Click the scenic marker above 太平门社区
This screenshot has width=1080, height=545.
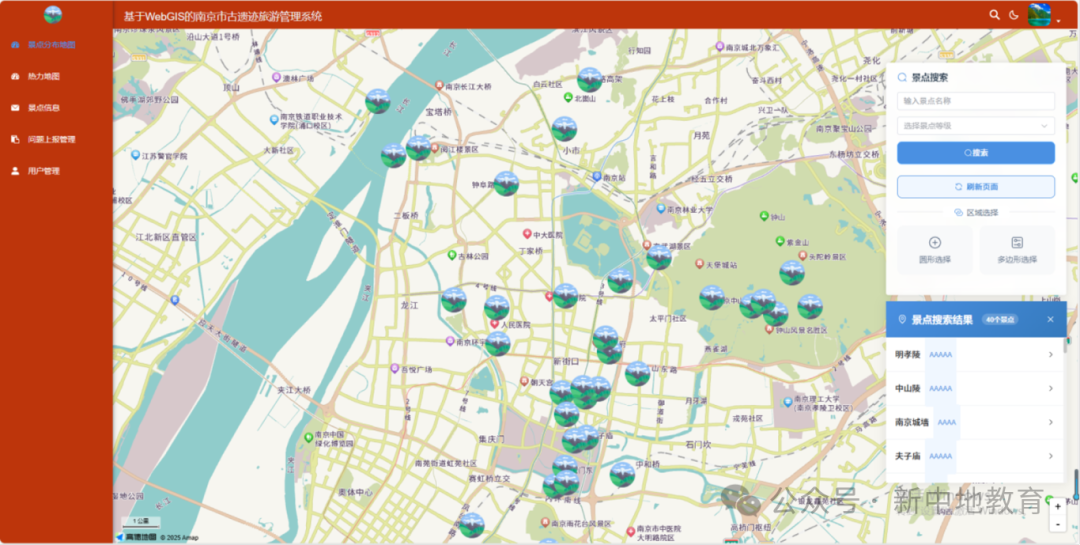click(x=659, y=258)
